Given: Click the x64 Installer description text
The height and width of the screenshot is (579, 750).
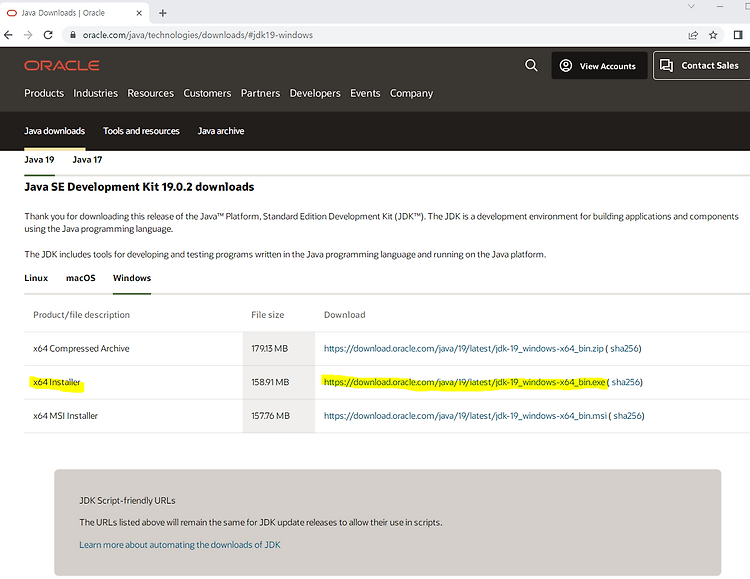Looking at the screenshot, I should pyautogui.click(x=57, y=382).
